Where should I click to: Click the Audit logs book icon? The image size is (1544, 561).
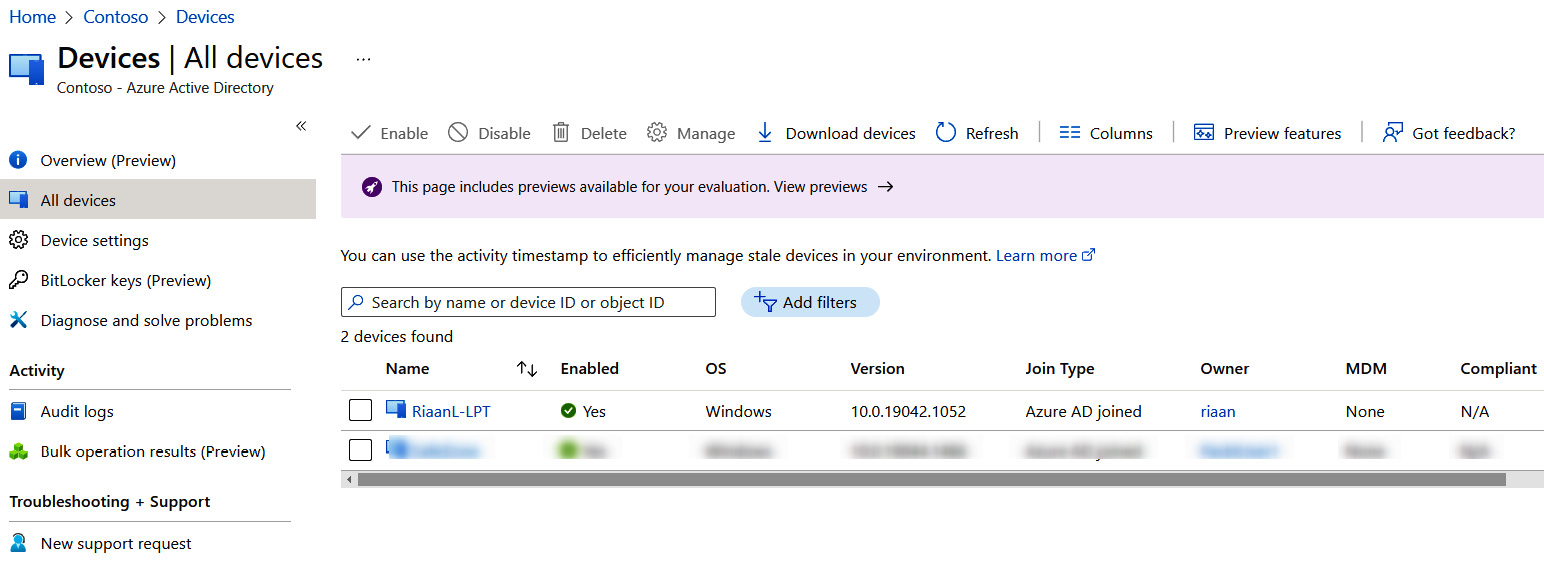point(18,411)
